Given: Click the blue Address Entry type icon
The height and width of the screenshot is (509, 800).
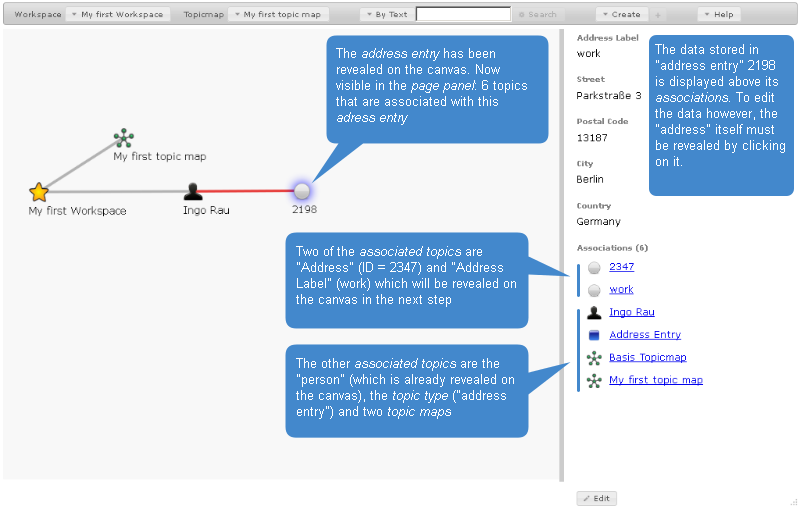Looking at the screenshot, I should coord(594,336).
